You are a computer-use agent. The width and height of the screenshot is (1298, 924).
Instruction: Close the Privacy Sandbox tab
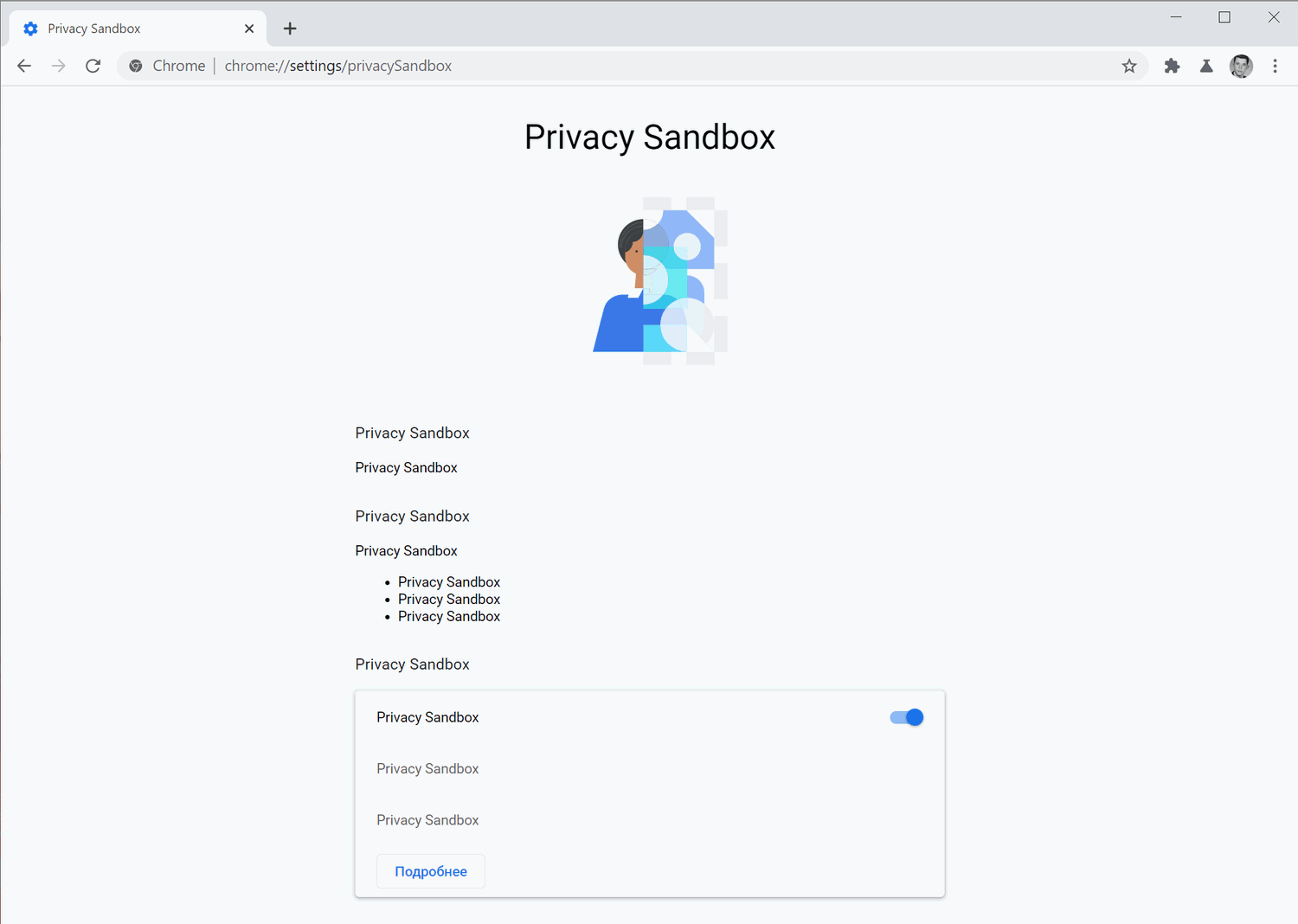coord(249,28)
